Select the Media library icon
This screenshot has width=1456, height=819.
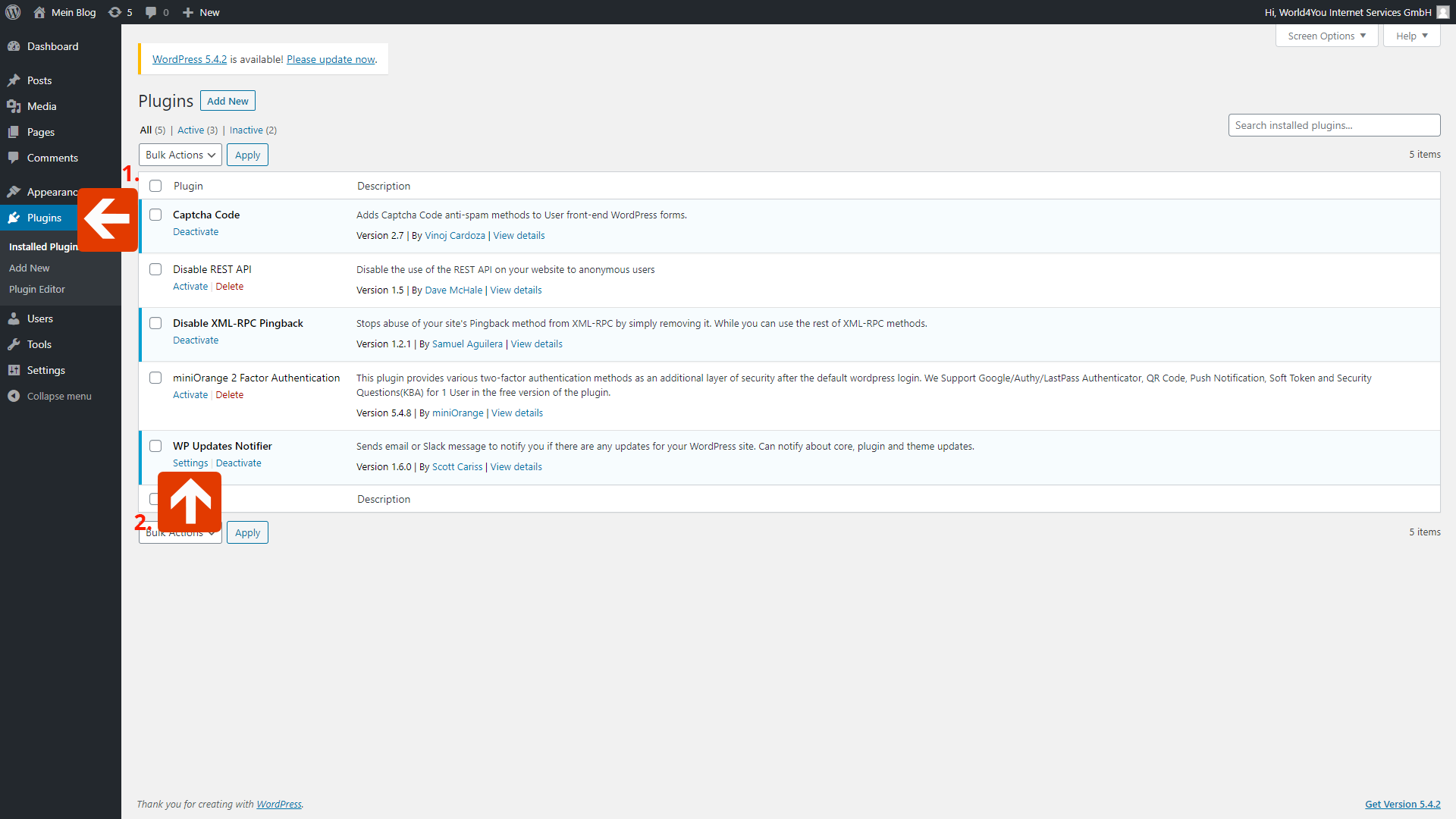[15, 106]
